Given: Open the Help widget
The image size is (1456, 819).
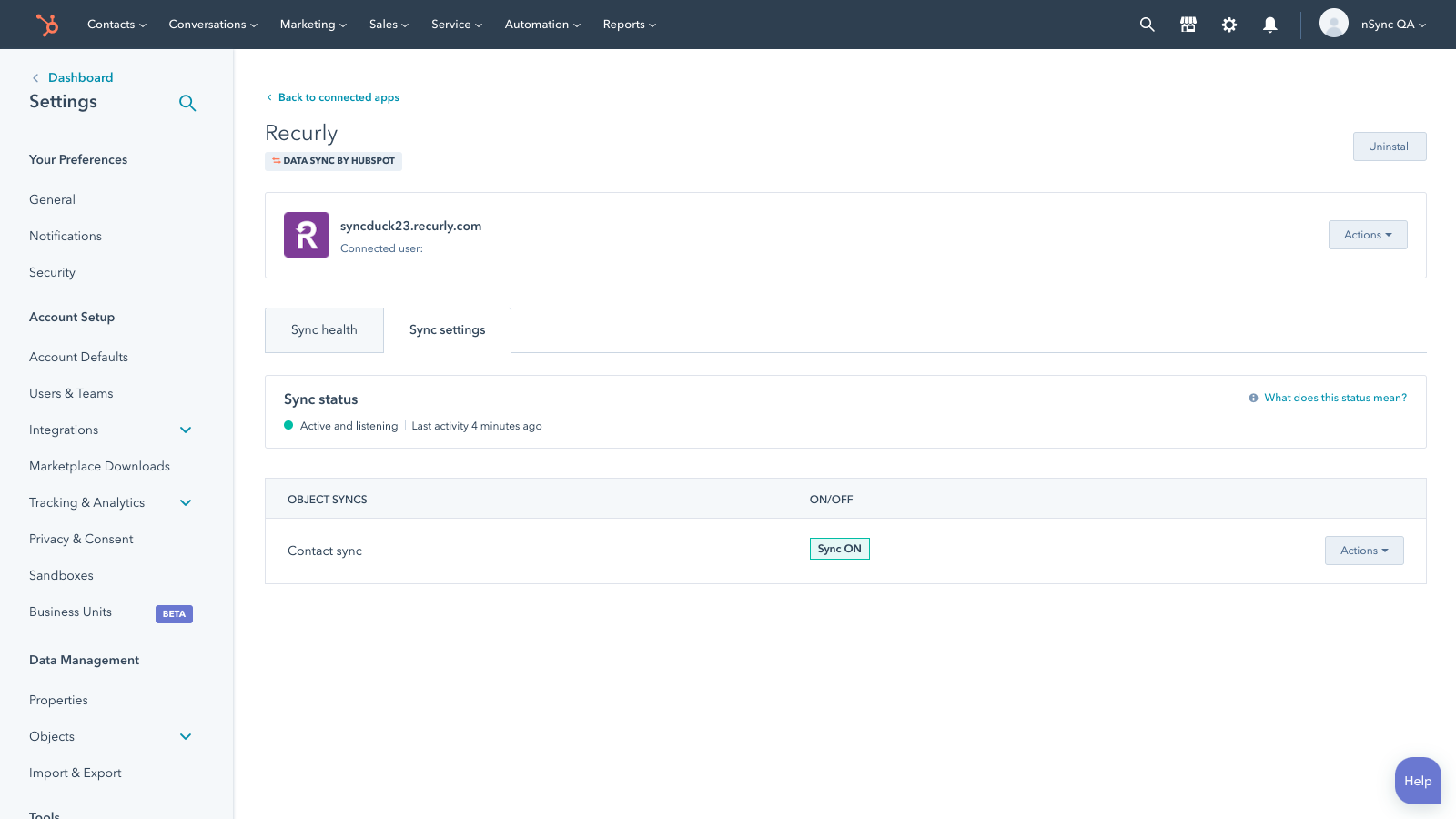Looking at the screenshot, I should (1417, 781).
